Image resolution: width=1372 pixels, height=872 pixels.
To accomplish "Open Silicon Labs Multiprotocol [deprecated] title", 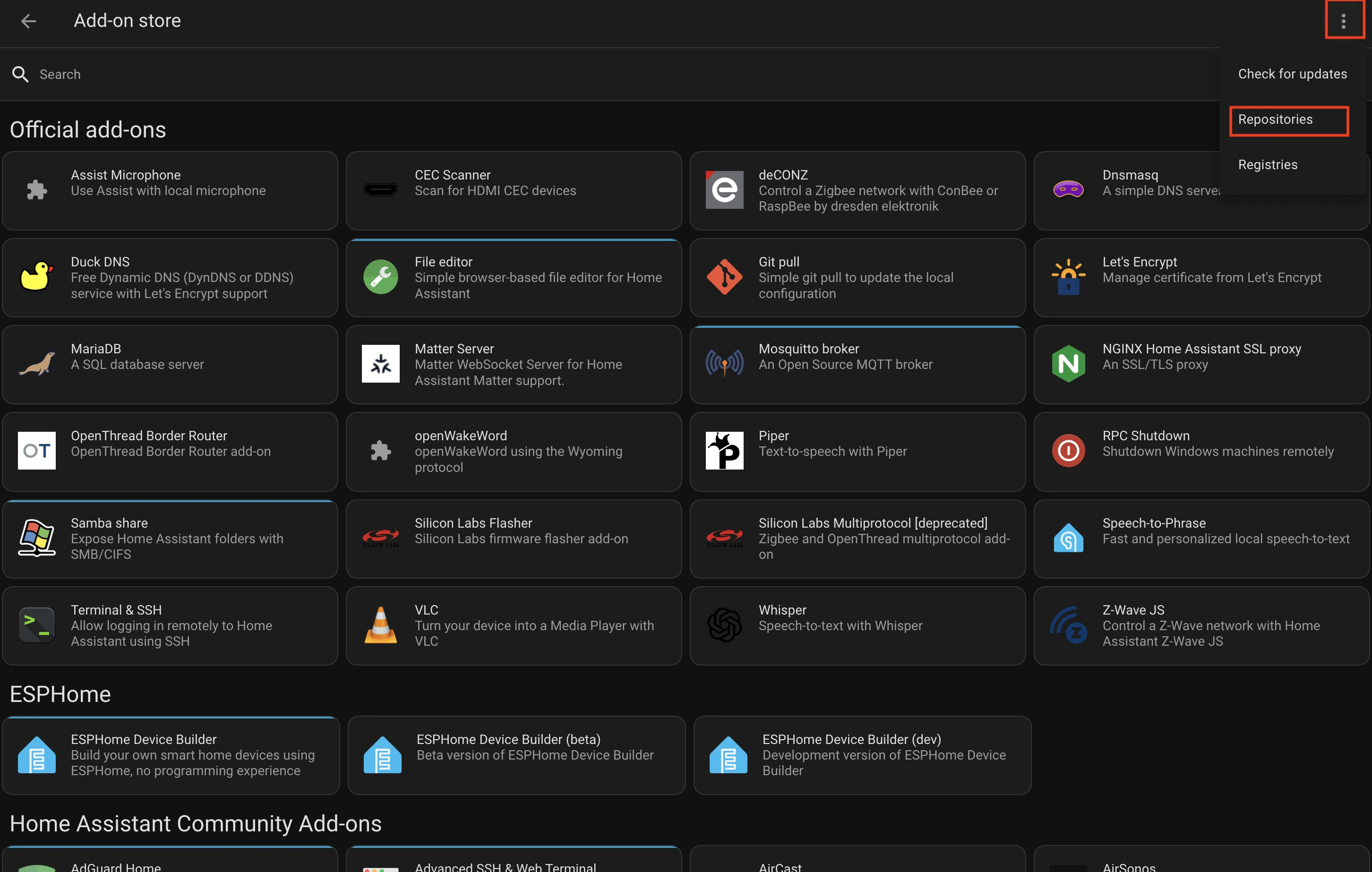I will click(x=872, y=523).
